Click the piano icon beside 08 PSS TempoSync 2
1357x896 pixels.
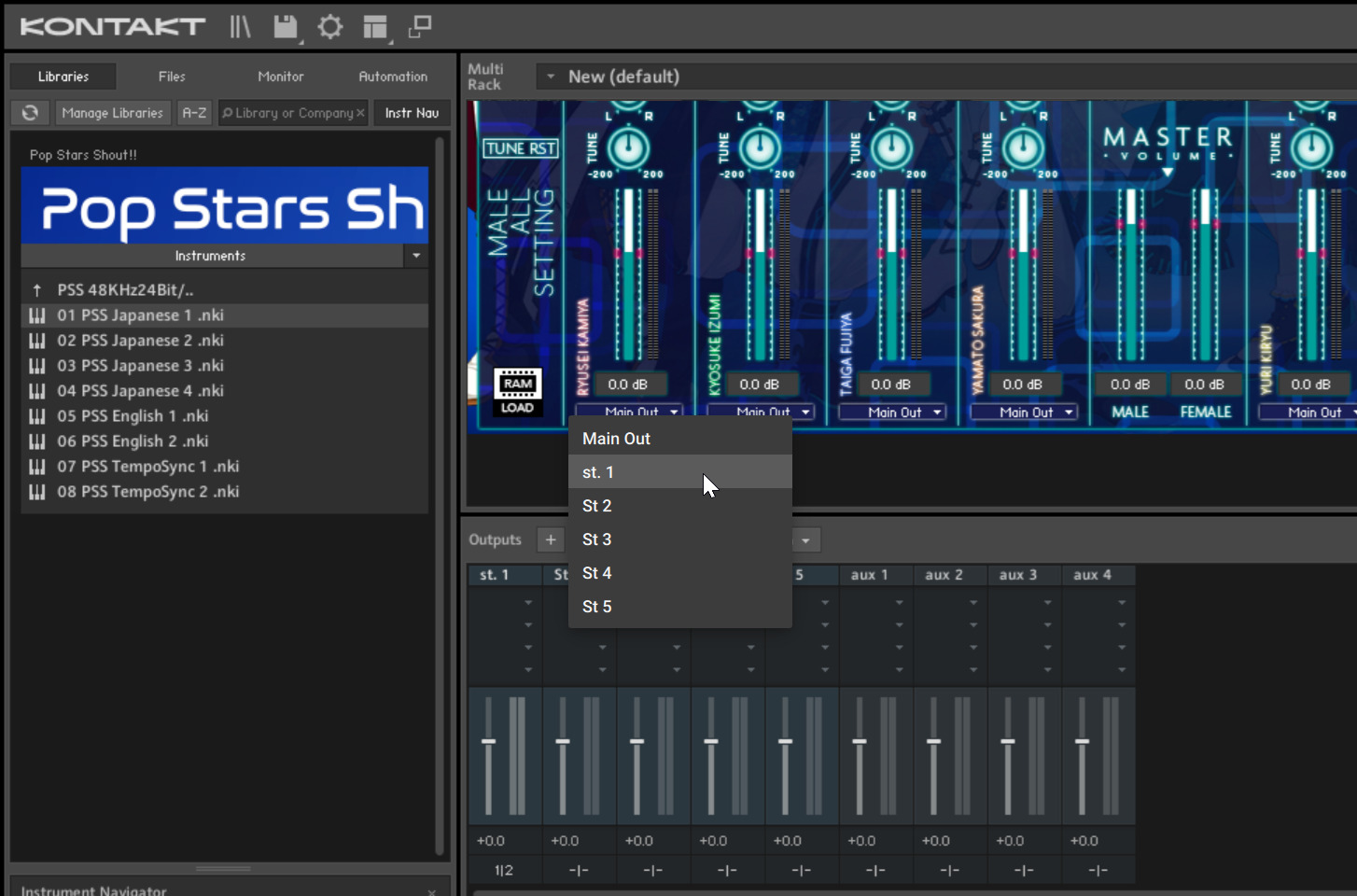(37, 492)
